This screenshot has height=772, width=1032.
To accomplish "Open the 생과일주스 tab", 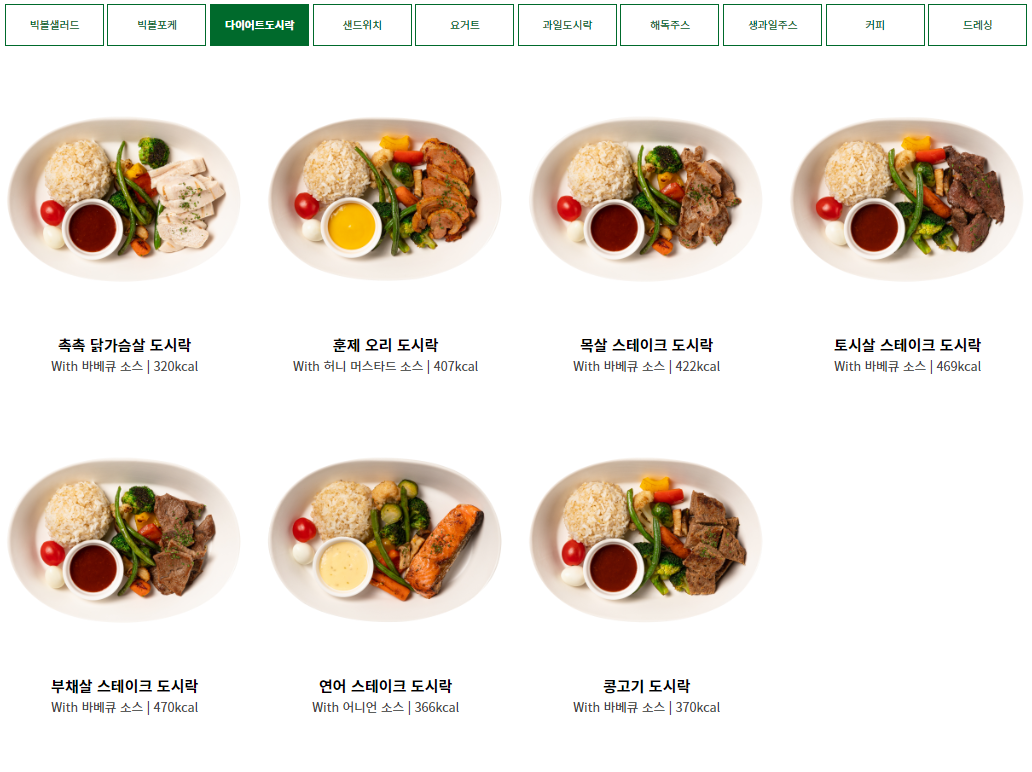I will (x=773, y=25).
